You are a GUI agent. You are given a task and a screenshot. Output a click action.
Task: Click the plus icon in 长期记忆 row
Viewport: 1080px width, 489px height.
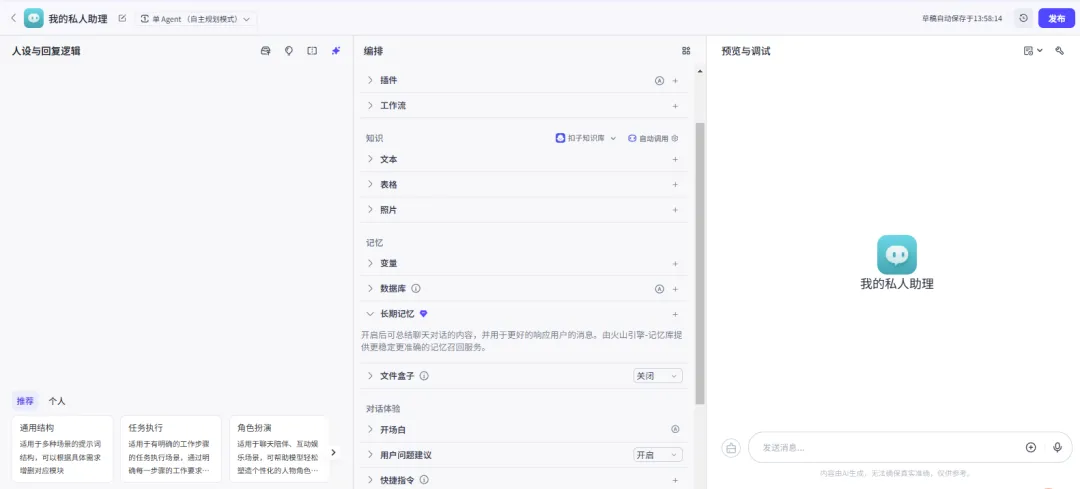tap(675, 315)
